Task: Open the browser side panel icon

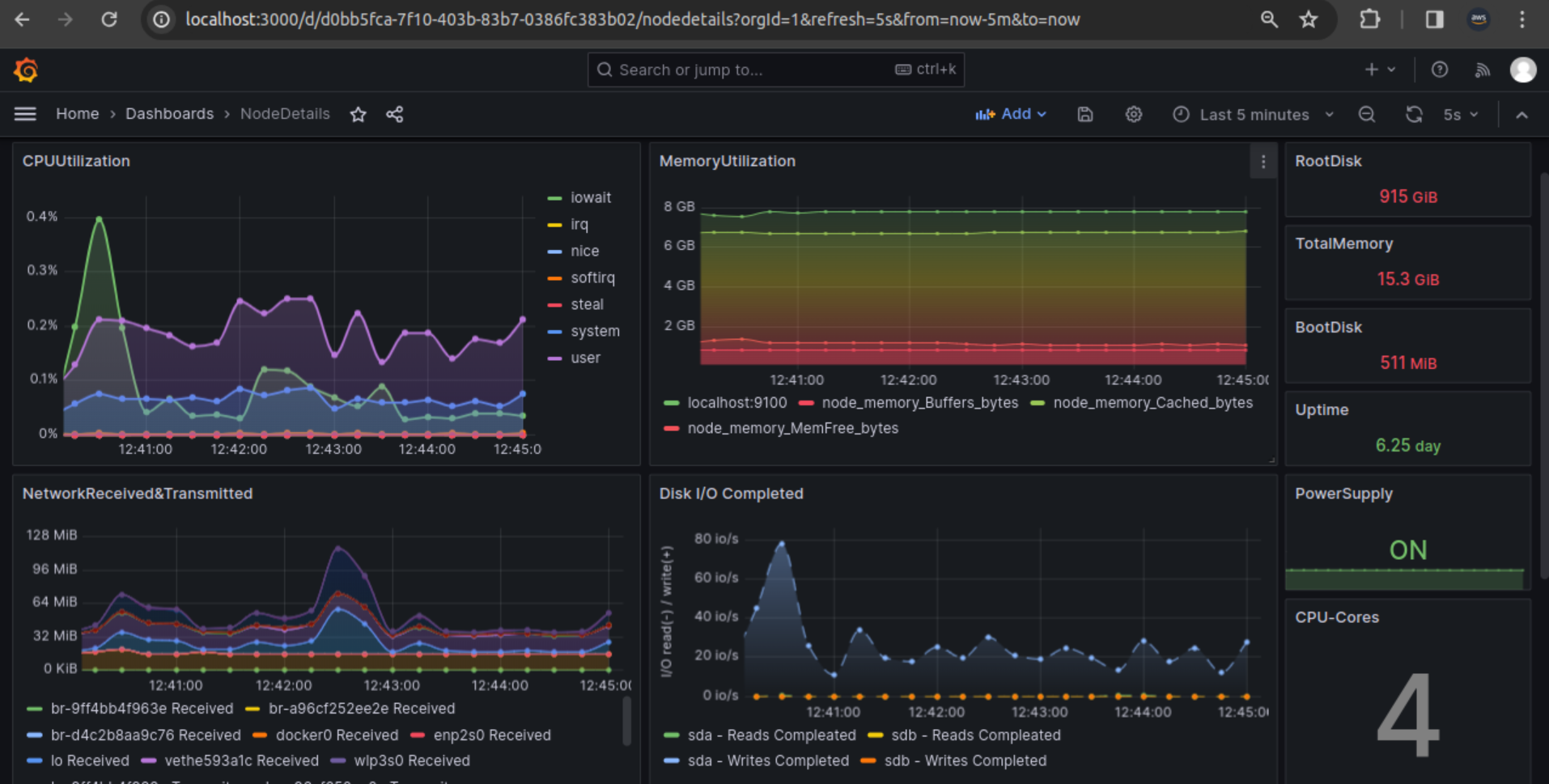Action: (1434, 19)
